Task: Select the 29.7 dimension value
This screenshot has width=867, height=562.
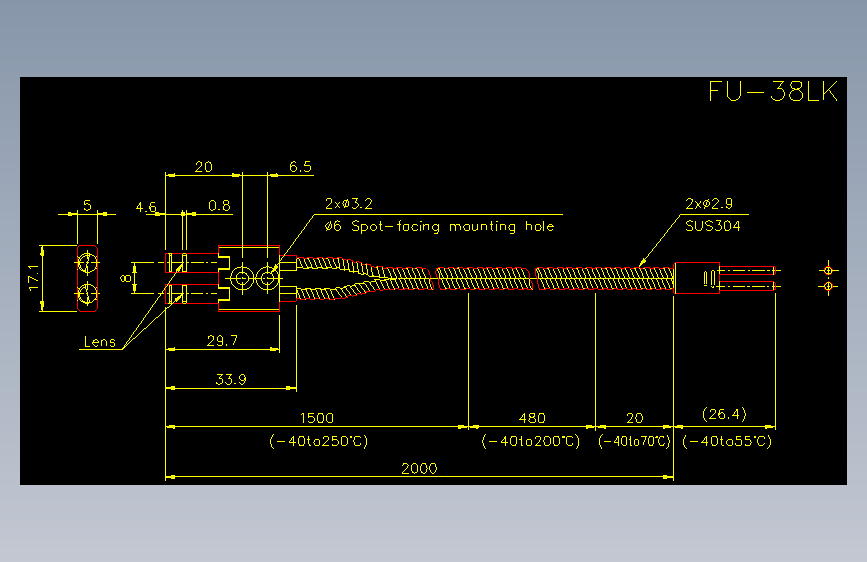Action: coord(222,341)
